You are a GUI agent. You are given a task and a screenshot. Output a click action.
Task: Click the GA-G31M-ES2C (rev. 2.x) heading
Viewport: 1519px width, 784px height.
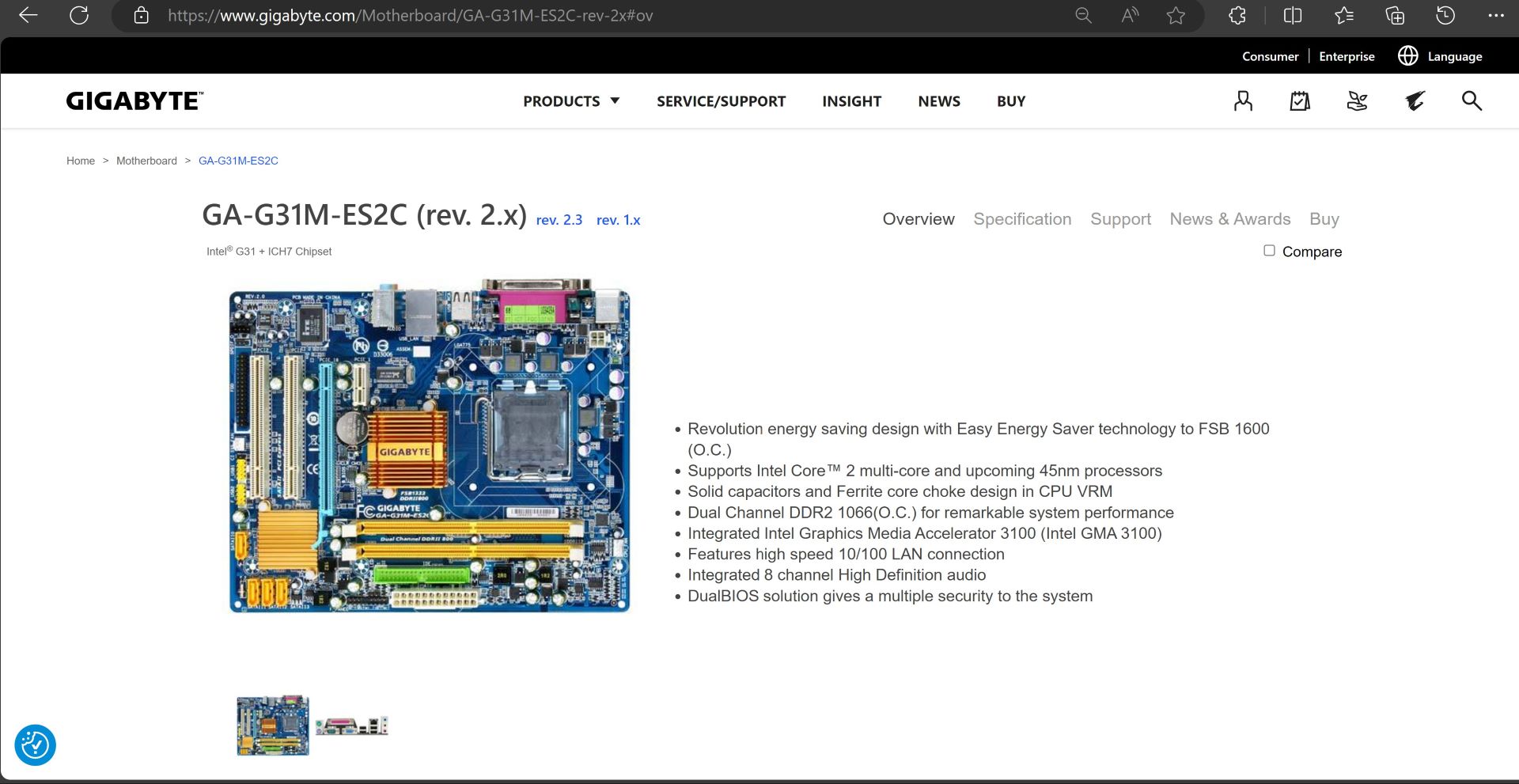click(364, 215)
